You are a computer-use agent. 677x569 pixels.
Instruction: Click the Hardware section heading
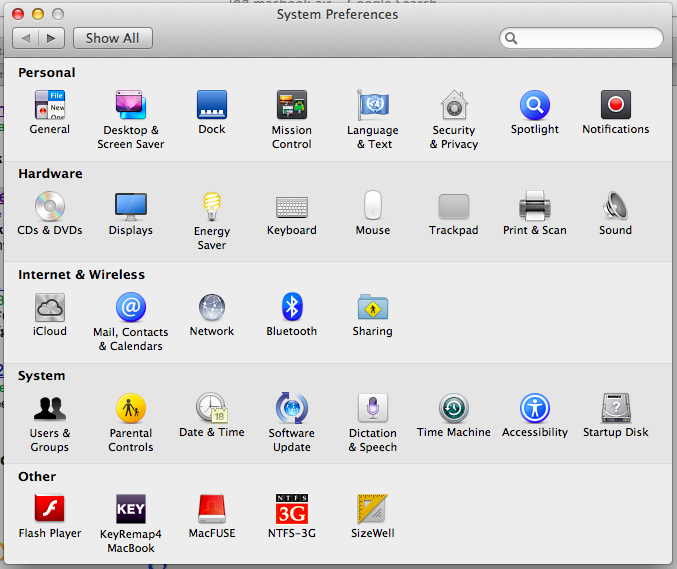pos(51,174)
